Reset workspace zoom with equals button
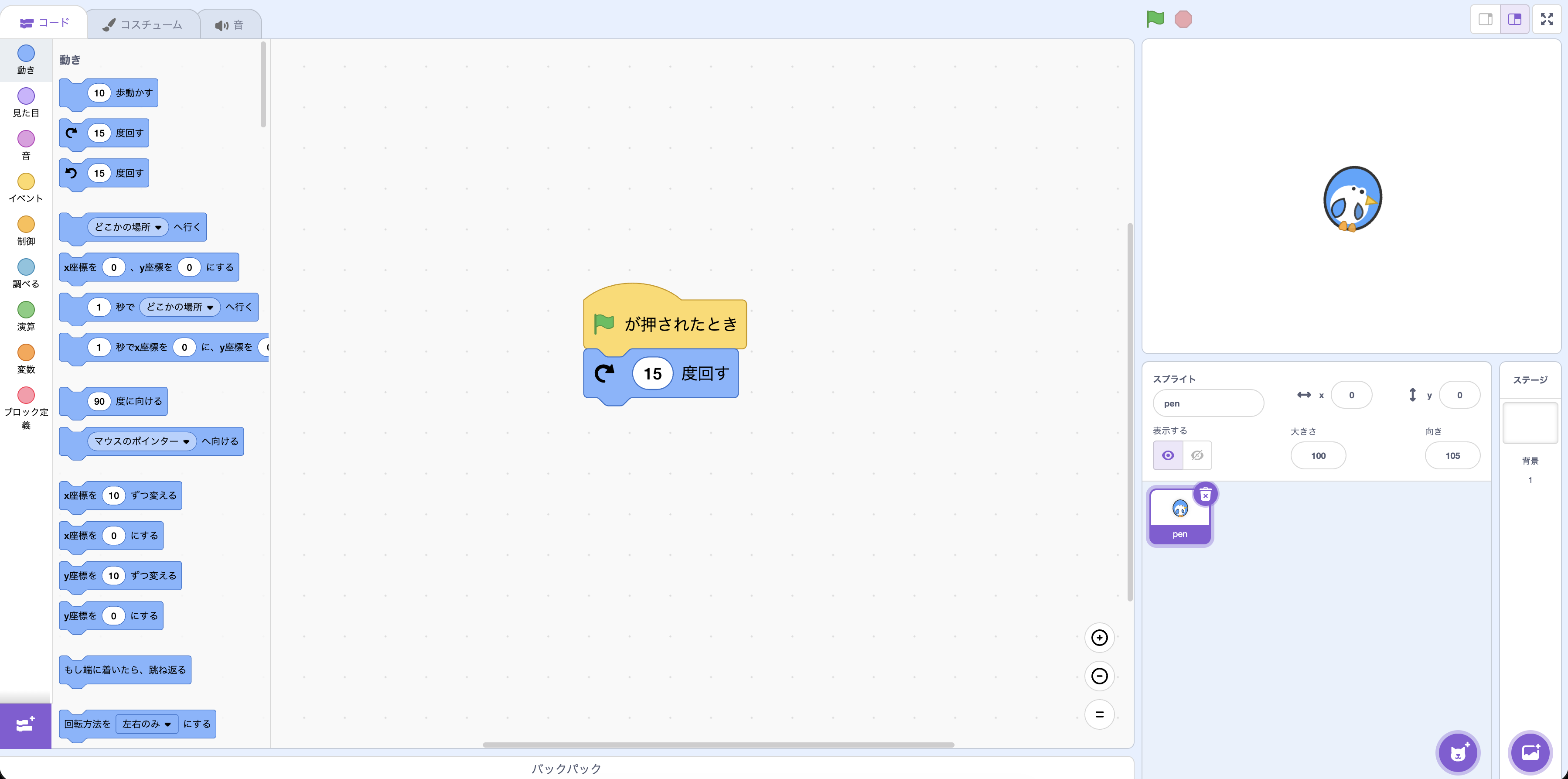The image size is (1568, 779). coord(1099,714)
